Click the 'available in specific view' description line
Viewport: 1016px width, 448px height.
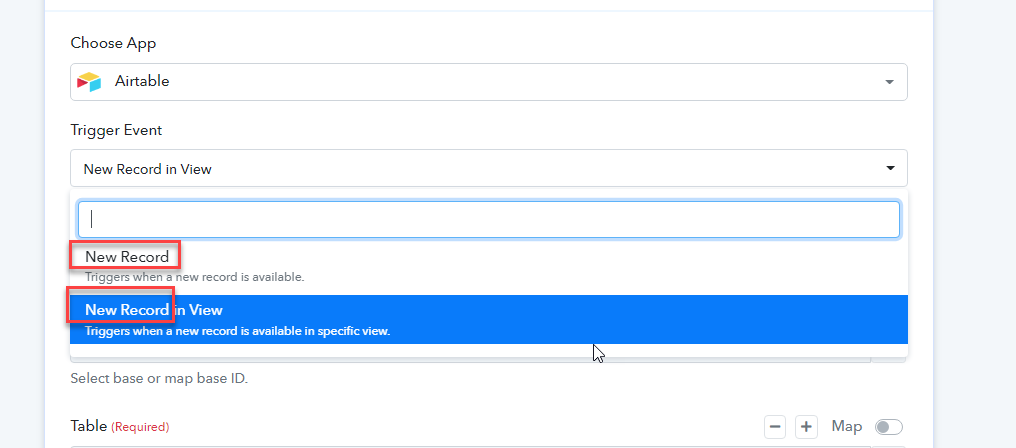pyautogui.click(x=238, y=331)
